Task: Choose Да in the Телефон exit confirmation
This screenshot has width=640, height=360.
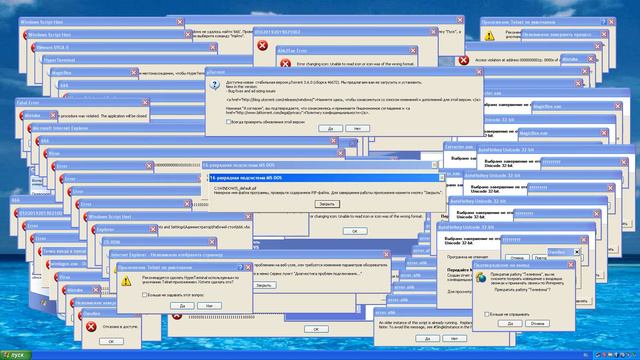Action: point(510,323)
